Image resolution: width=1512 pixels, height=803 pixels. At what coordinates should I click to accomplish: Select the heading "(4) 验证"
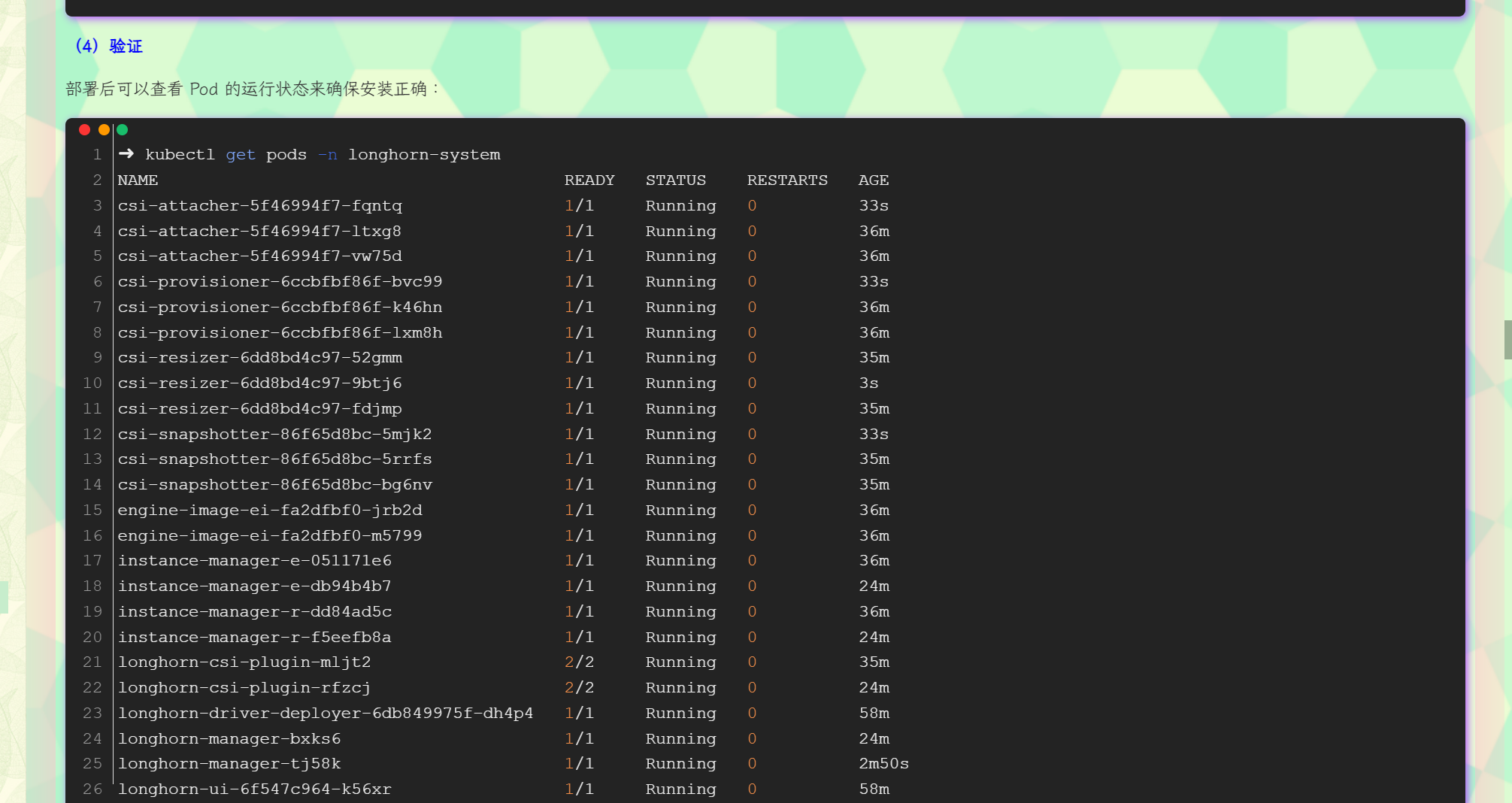(x=108, y=46)
